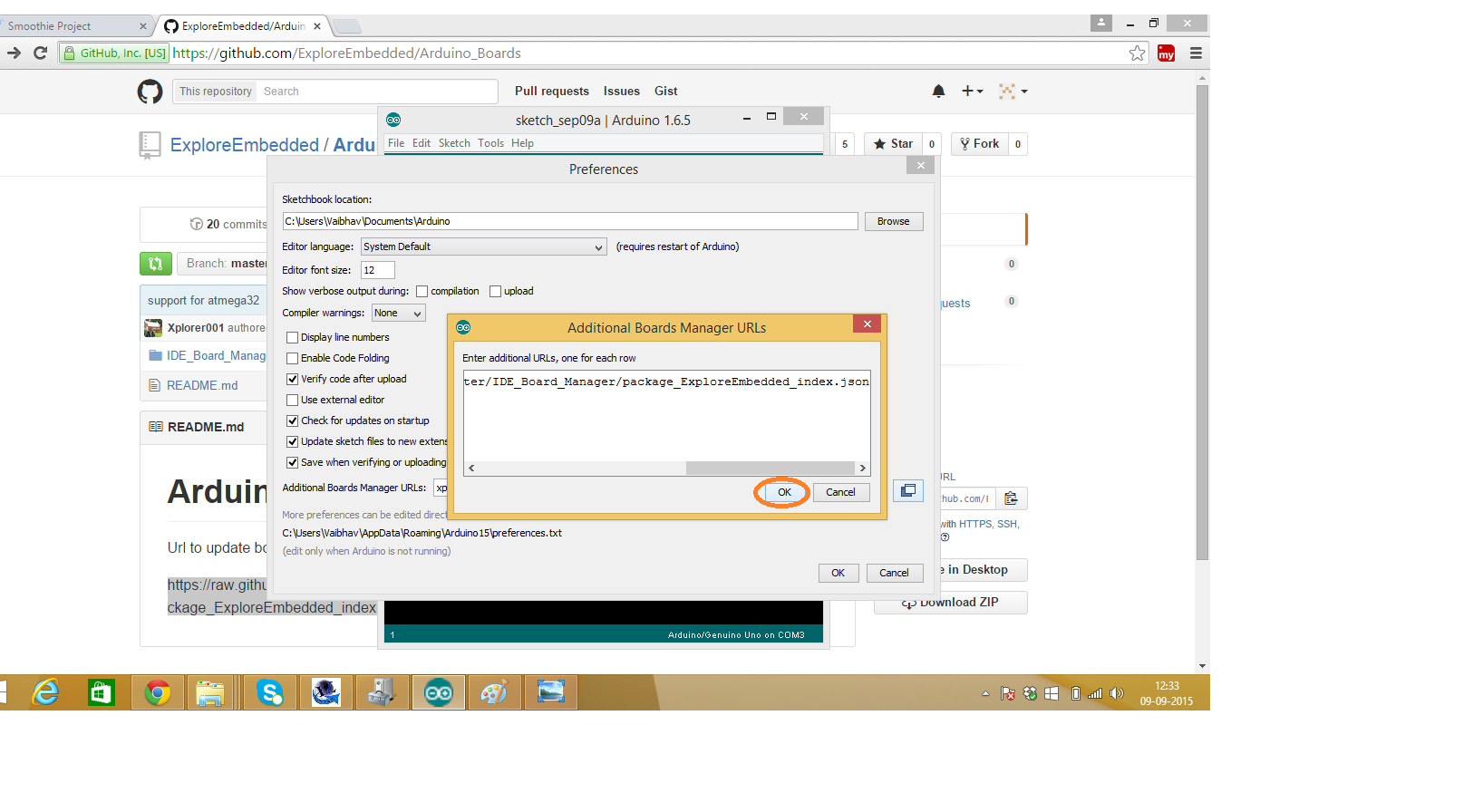
Task: Click the red 'my' extension icon
Action: coord(1166,53)
